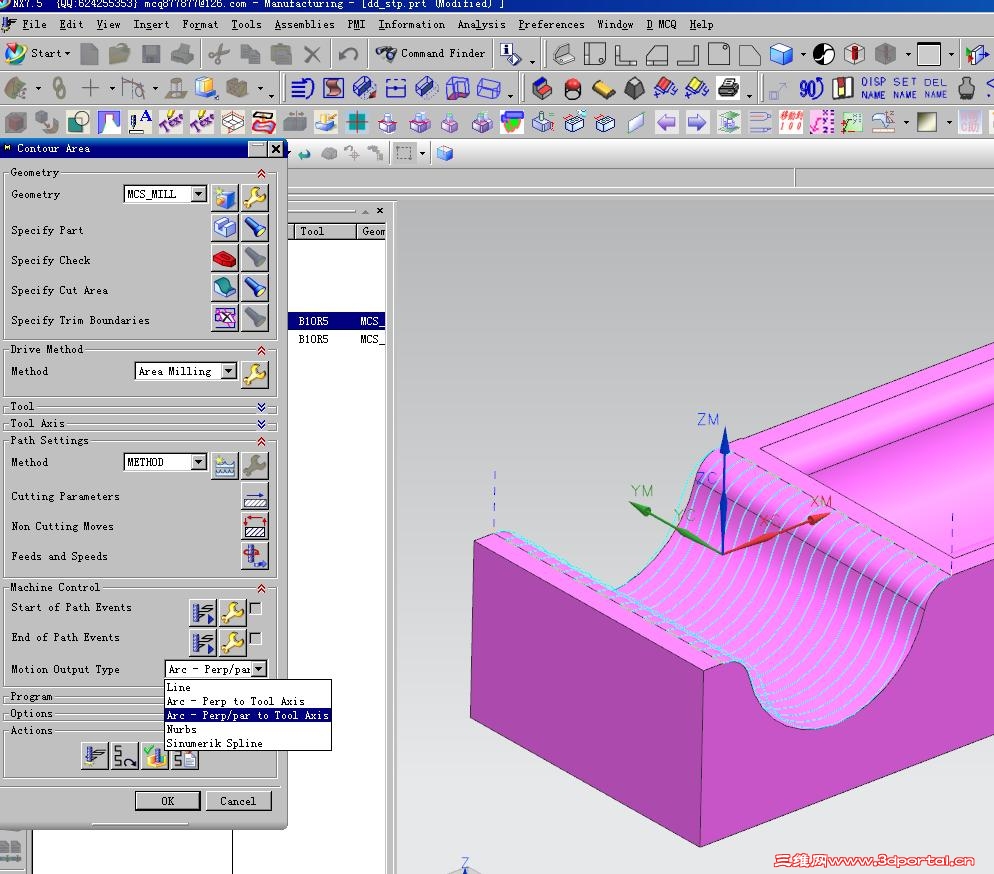
Task: Open Non Cutting Moves icon
Action: point(255,526)
